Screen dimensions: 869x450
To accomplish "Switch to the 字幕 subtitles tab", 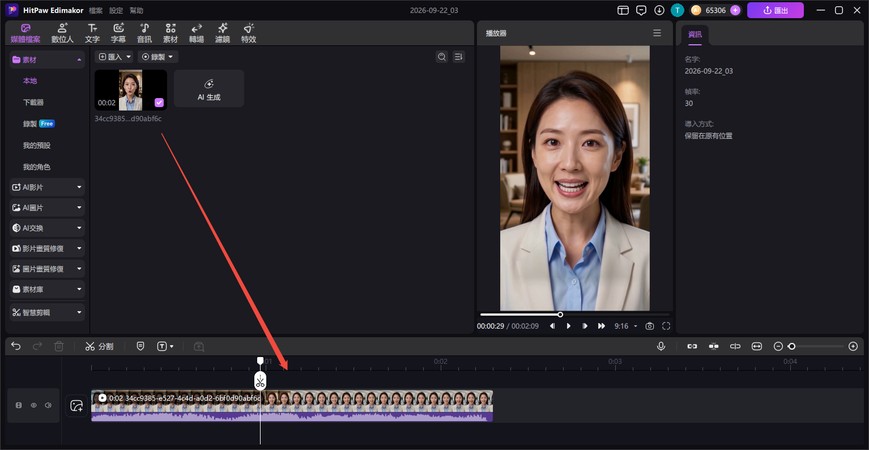I will coord(118,33).
